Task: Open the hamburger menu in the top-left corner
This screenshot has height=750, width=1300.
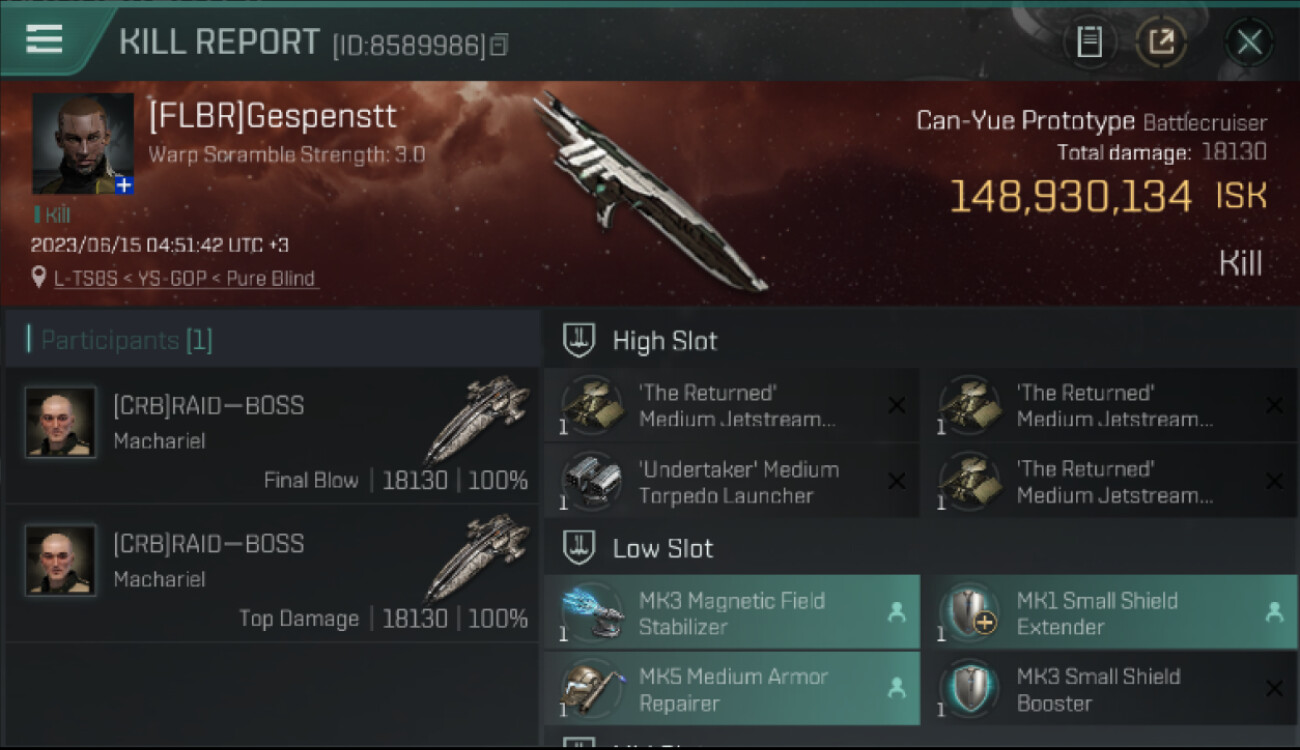Action: tap(44, 39)
